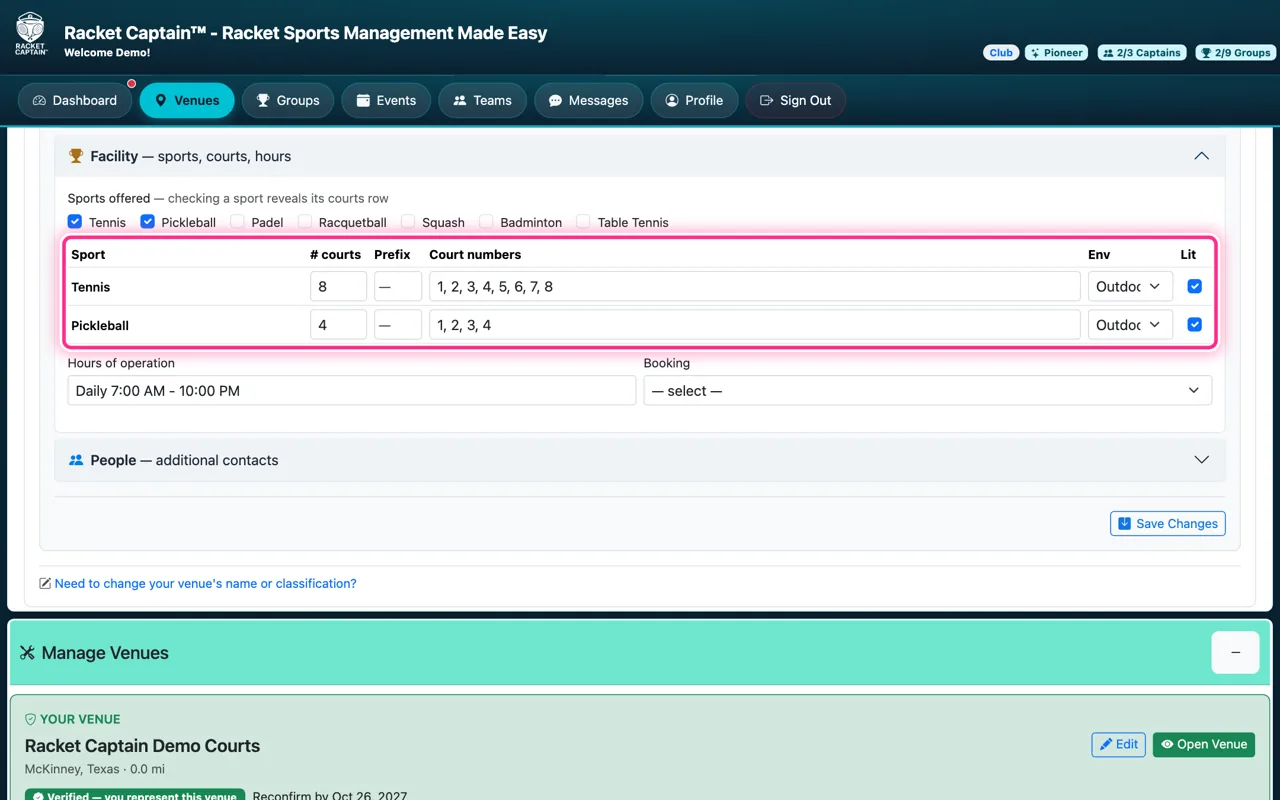
Task: Enable the Badminton sport checkbox
Action: click(486, 221)
